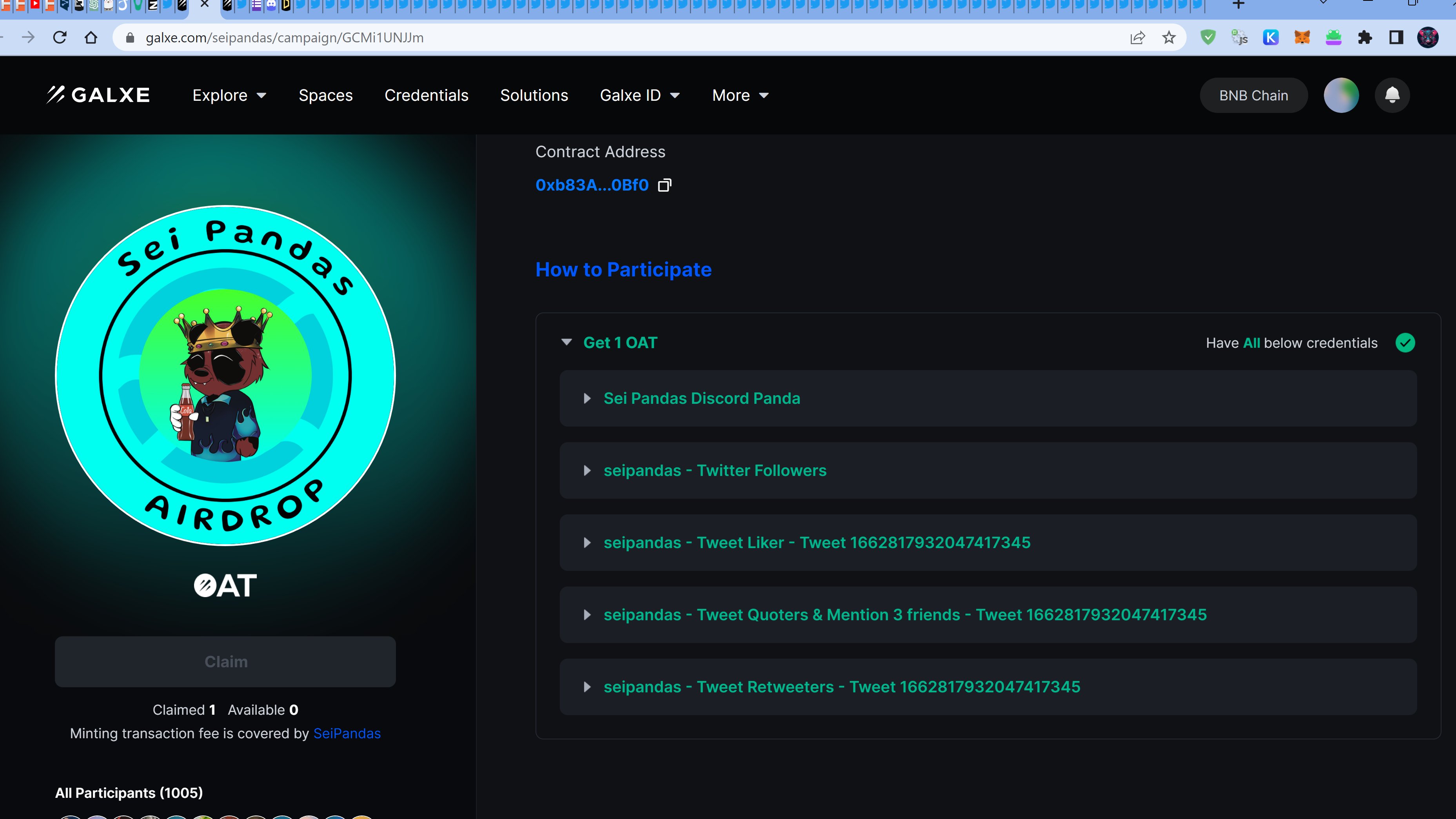Click the Sei Pandas Airdrop OAT image
Viewport: 1456px width, 819px height.
225,376
